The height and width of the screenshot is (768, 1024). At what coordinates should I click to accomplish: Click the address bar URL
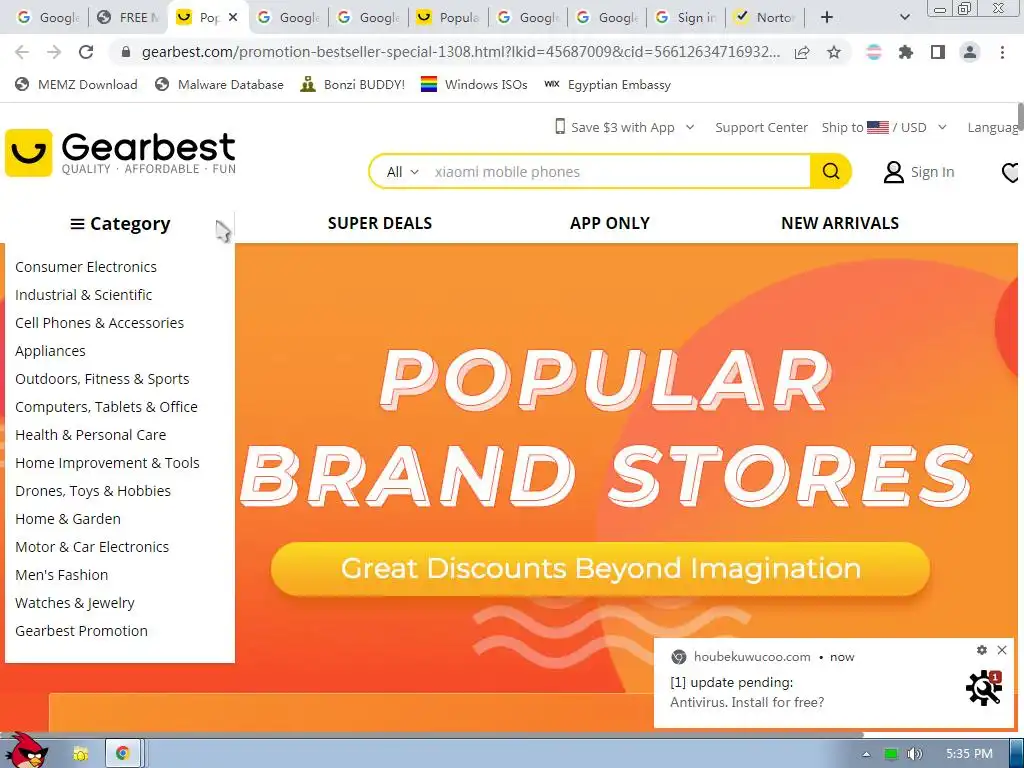tap(460, 52)
